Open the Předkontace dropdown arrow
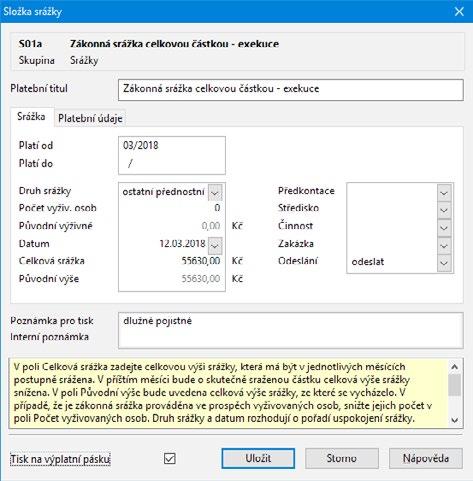473x481 pixels. 444,193
